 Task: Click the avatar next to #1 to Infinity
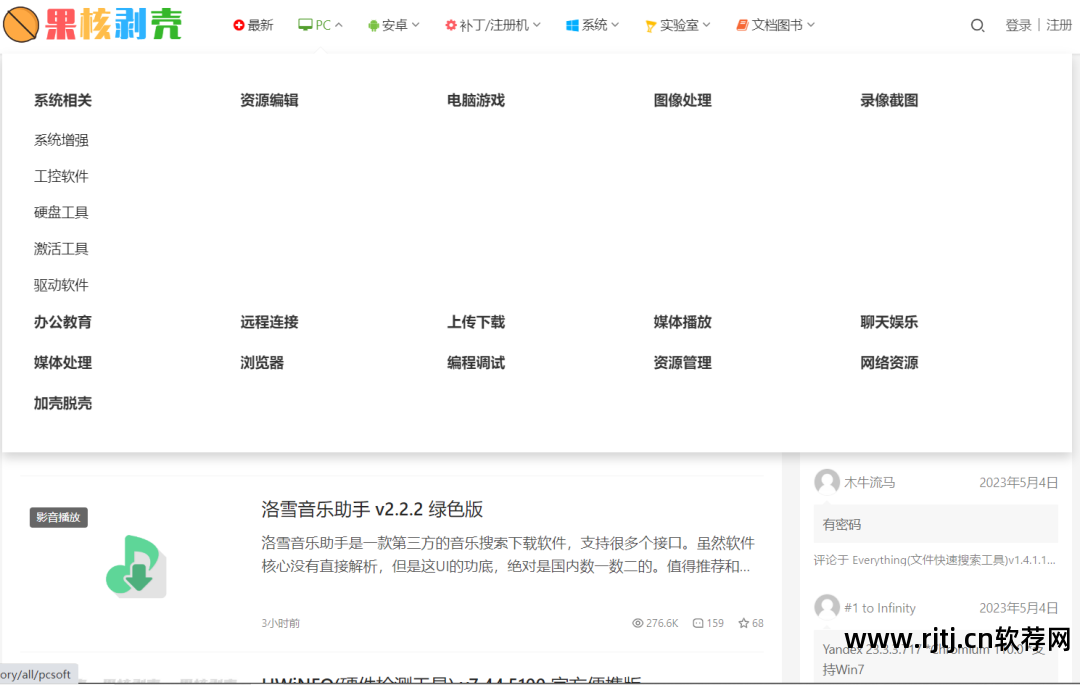click(827, 607)
